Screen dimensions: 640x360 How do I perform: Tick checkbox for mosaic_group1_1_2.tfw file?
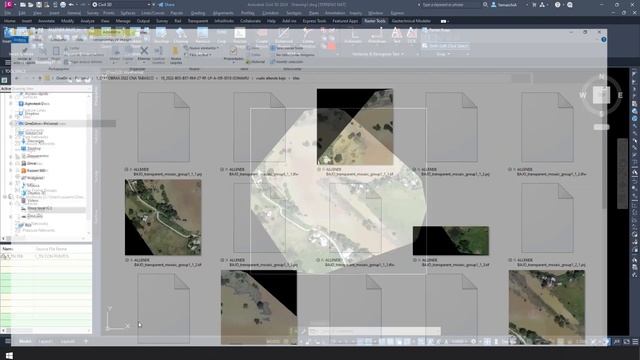[510, 169]
